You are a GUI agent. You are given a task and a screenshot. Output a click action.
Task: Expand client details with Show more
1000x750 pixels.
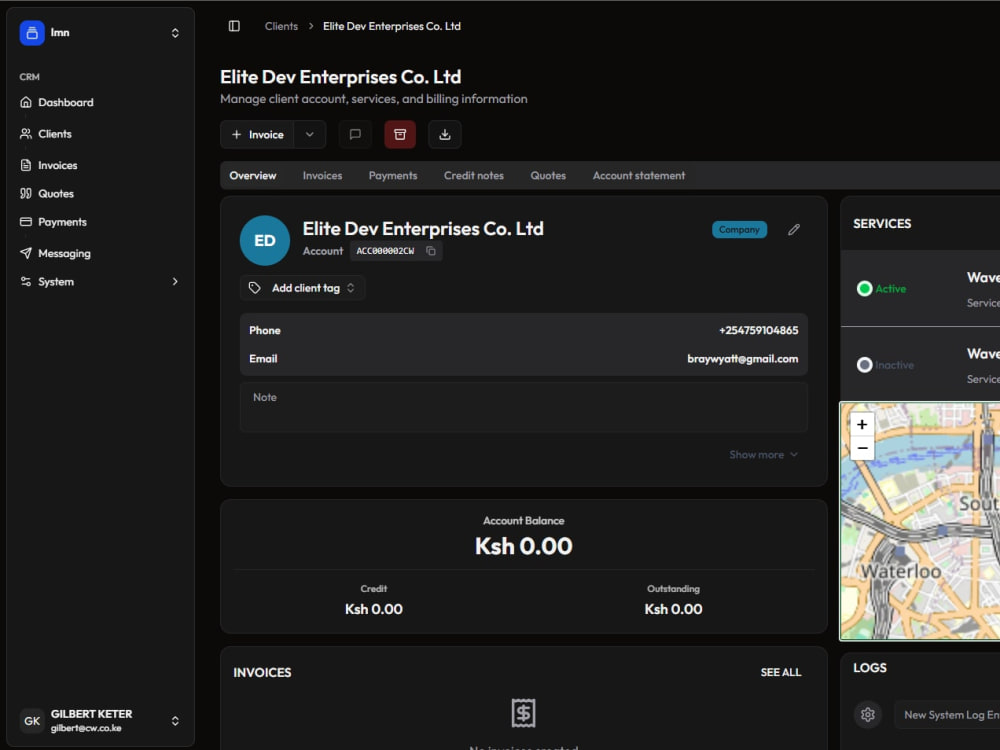[x=763, y=455]
